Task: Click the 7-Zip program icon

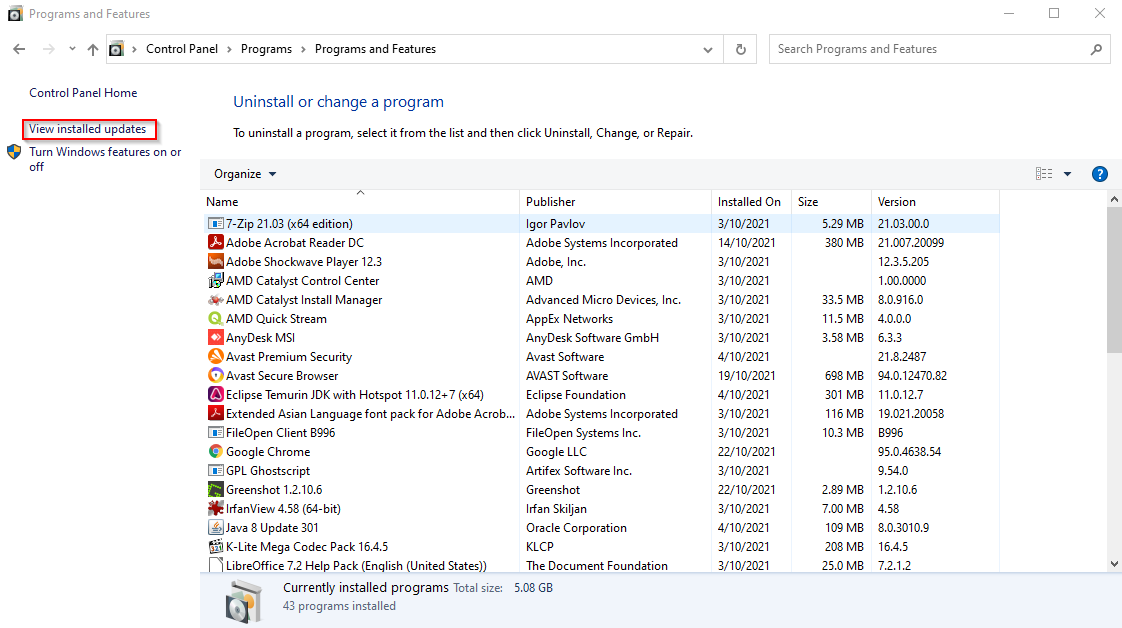Action: click(x=215, y=224)
